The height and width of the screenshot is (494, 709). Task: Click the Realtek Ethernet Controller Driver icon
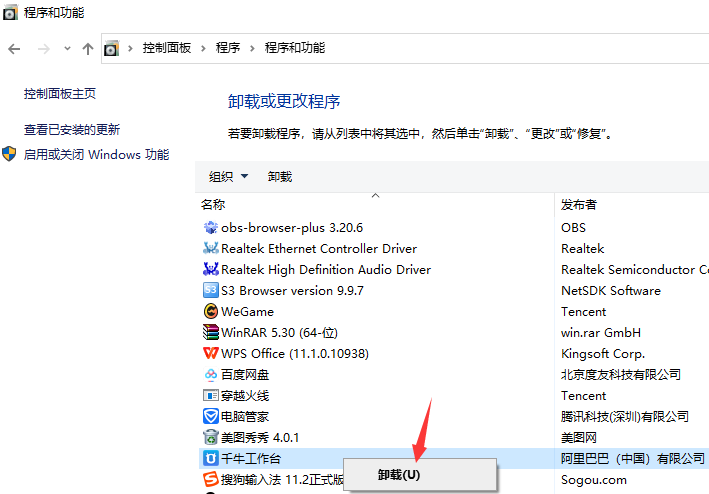pyautogui.click(x=211, y=248)
